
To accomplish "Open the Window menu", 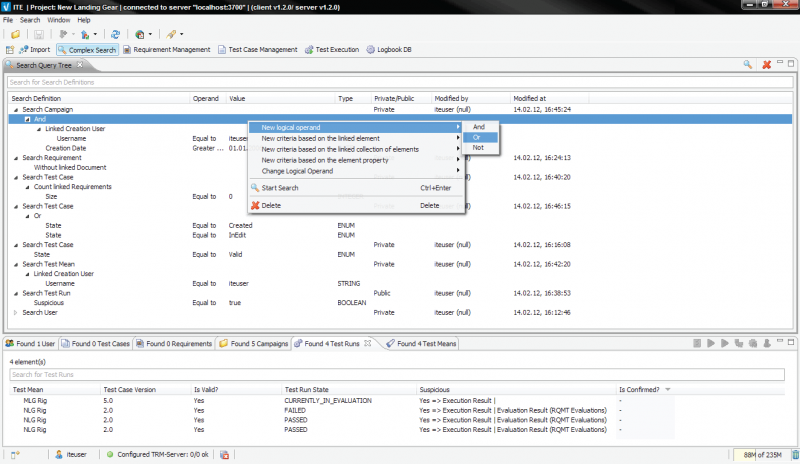I will [x=59, y=19].
